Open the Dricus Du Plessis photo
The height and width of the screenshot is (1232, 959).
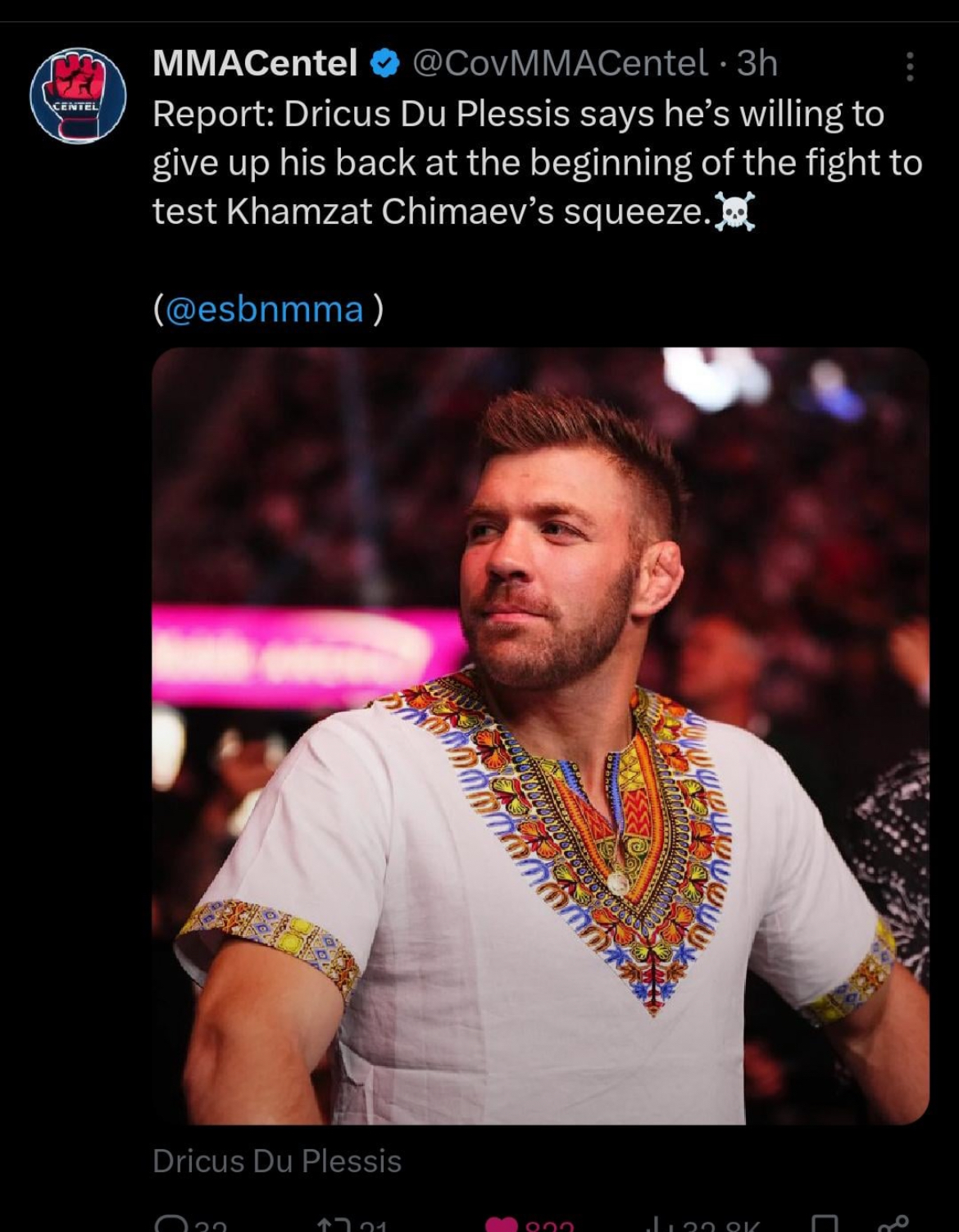[x=540, y=735]
